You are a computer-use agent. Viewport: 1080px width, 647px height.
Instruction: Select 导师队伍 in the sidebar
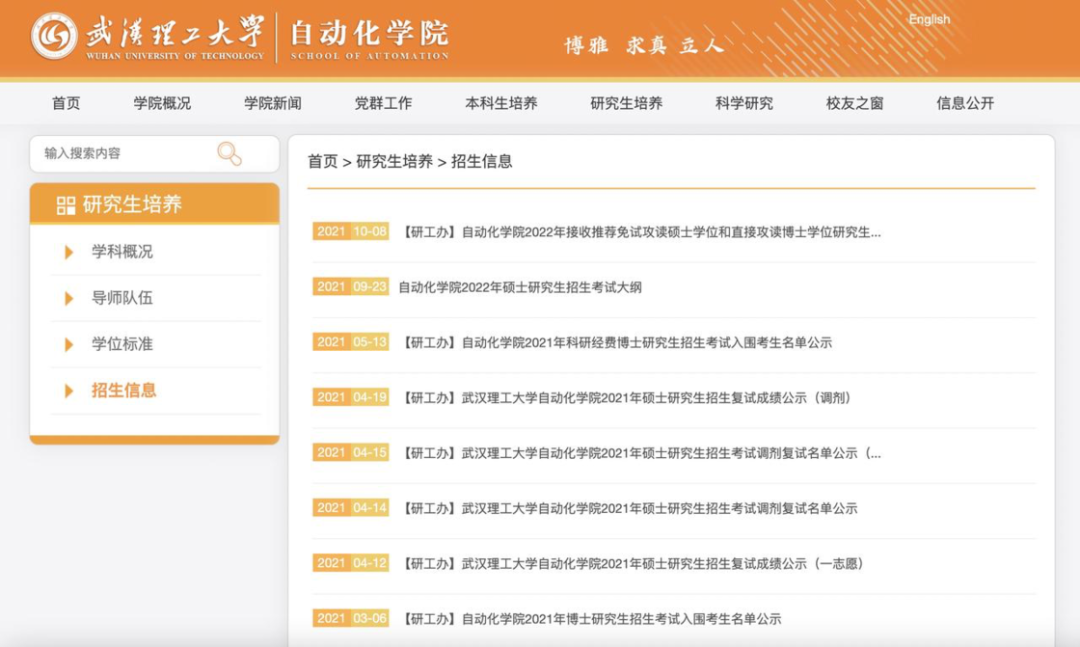pos(123,298)
